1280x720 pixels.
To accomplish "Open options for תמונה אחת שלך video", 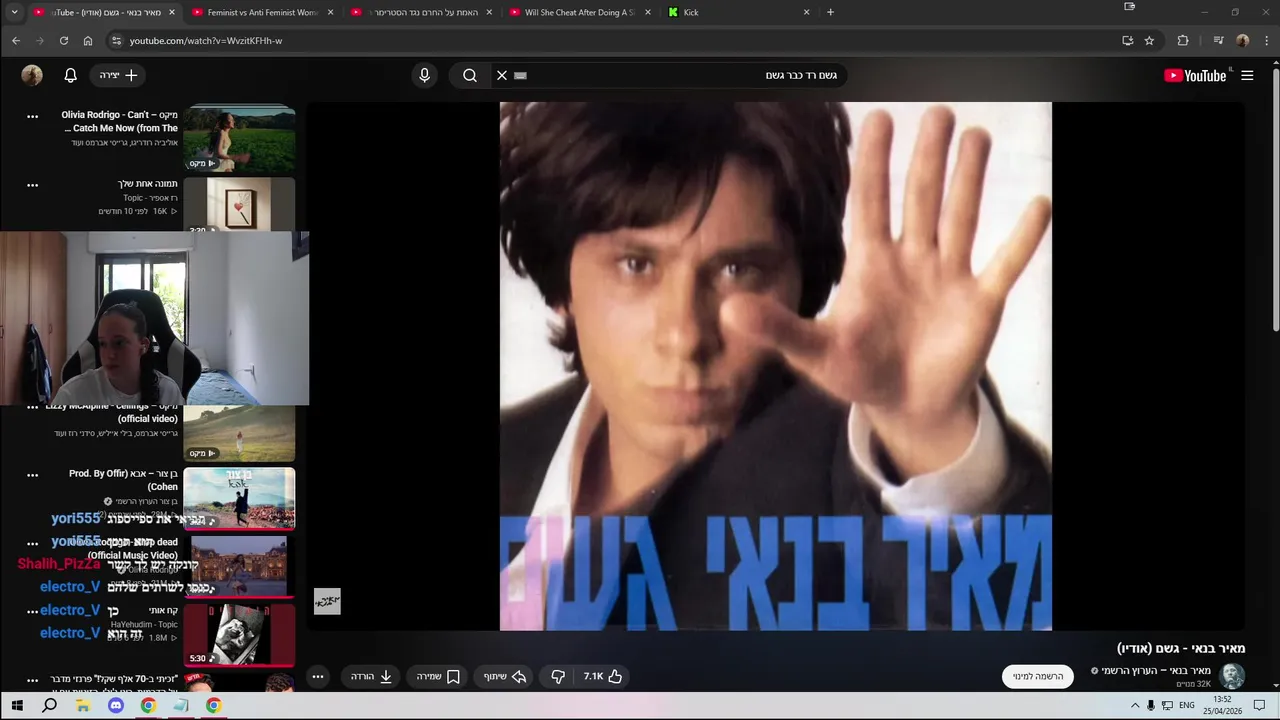I will [32, 185].
